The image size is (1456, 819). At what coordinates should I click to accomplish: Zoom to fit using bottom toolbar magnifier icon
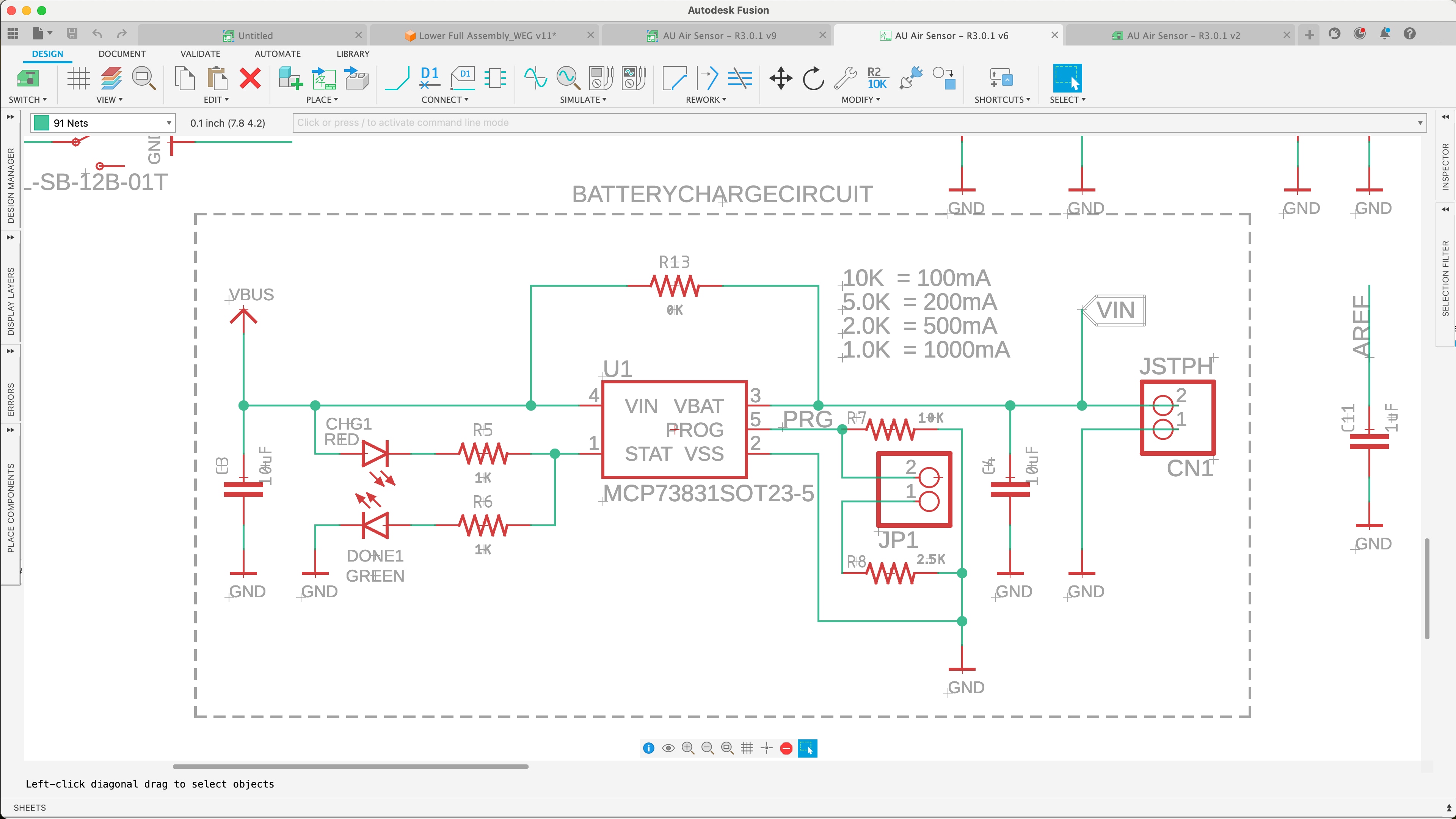[x=728, y=748]
